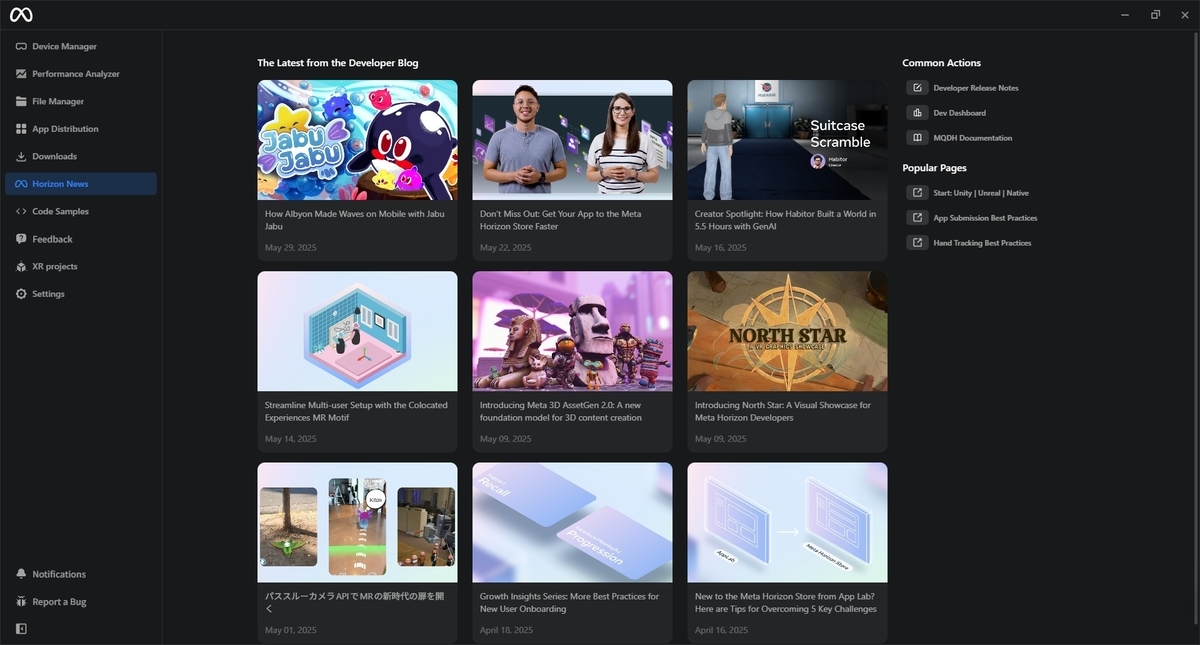
Task: Select App Distribution in the sidebar
Action: click(81, 129)
